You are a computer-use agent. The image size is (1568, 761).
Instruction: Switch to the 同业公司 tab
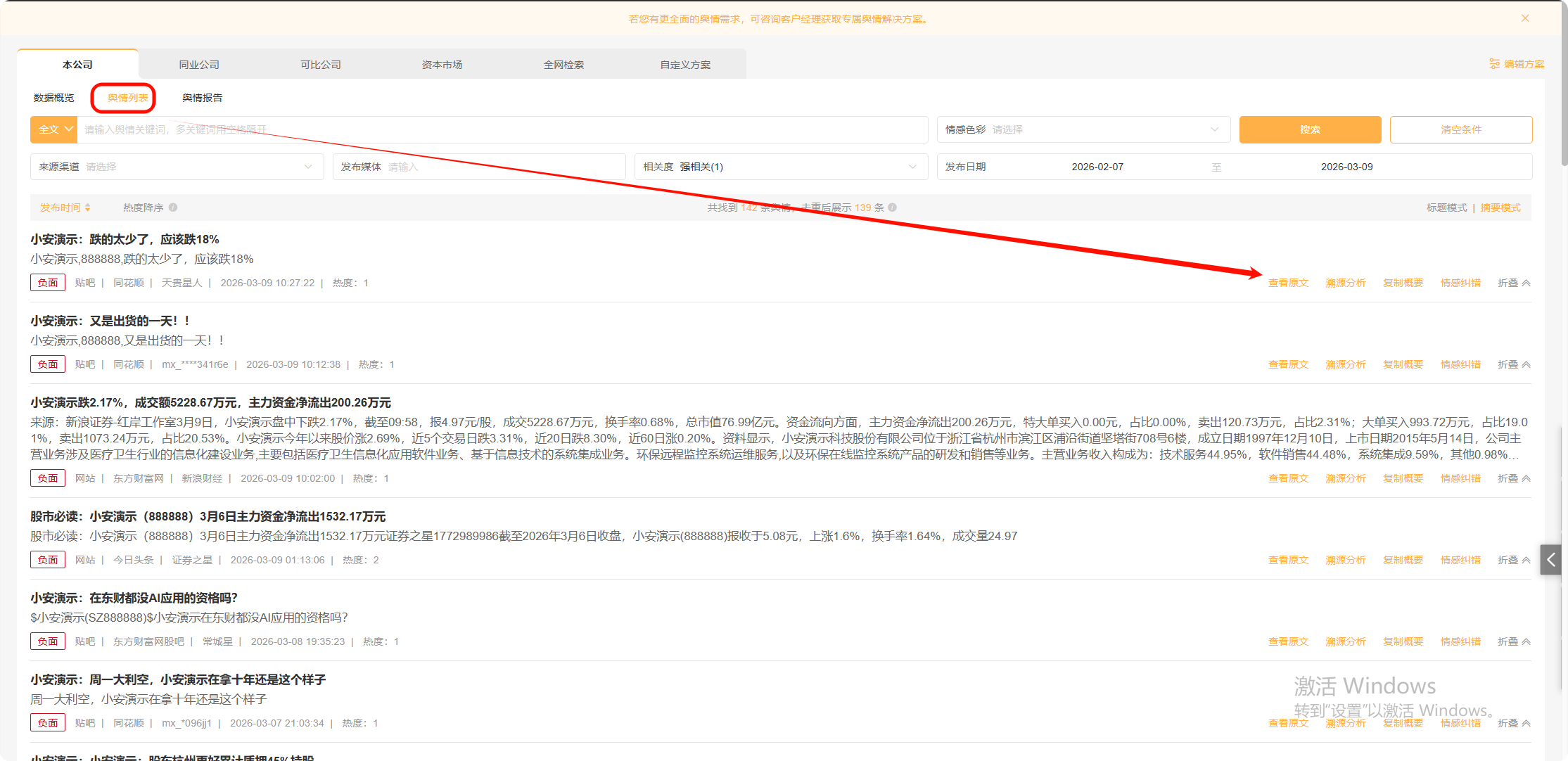199,65
